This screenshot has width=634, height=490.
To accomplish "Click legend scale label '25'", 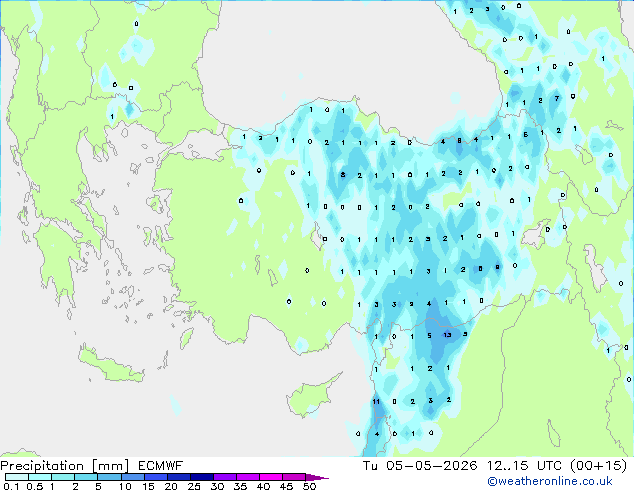I will (194, 486).
